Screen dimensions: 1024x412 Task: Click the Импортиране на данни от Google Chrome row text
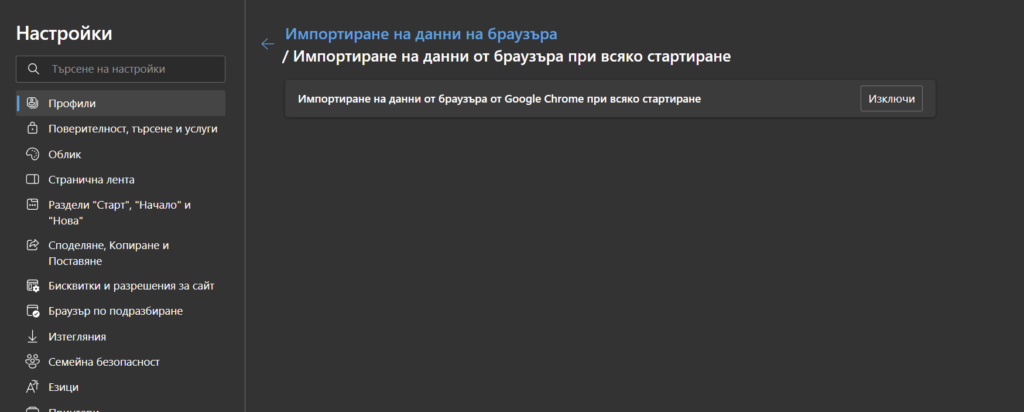(499, 99)
